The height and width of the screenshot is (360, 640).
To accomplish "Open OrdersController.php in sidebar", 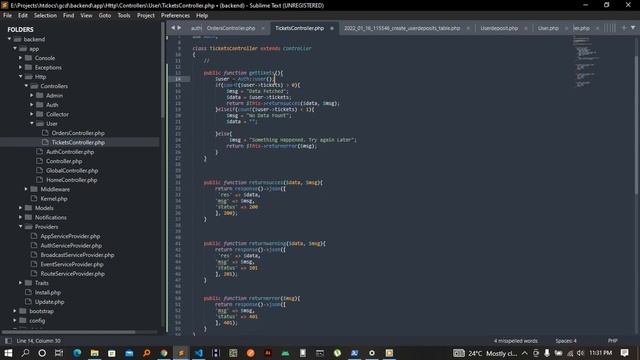I will [78, 133].
